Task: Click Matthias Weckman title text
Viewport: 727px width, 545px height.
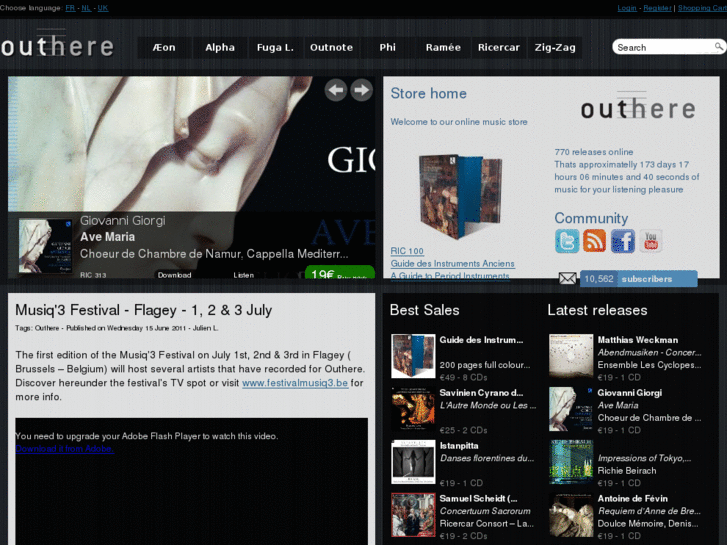Action: tap(638, 340)
